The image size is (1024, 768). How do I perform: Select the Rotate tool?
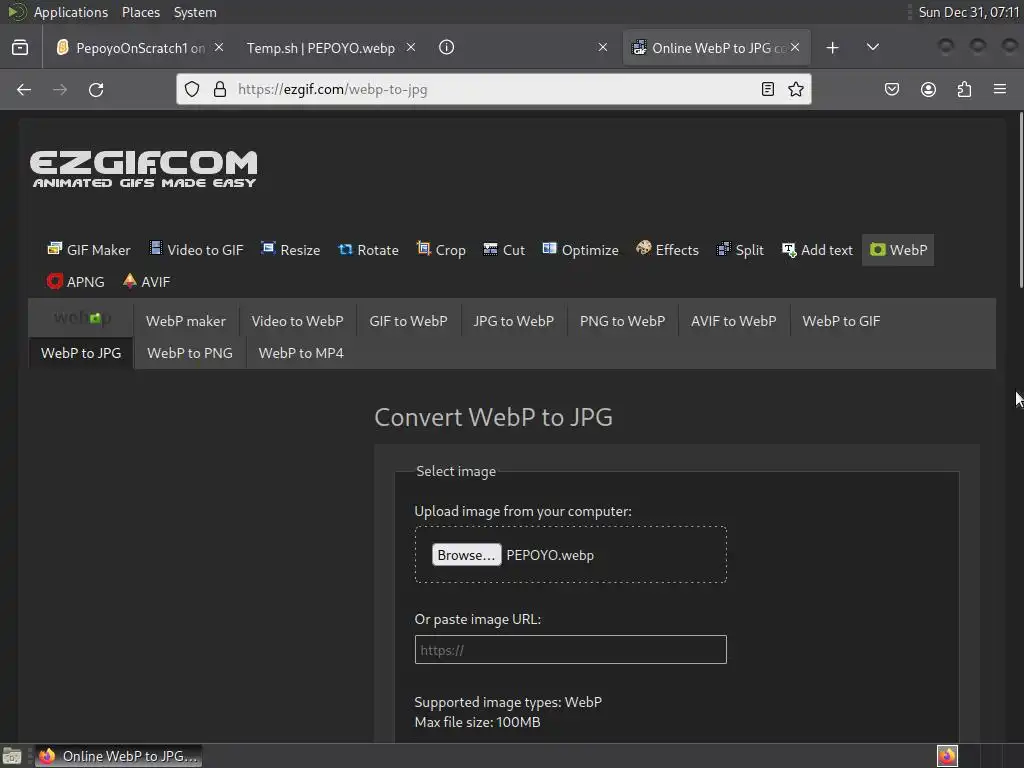(368, 250)
